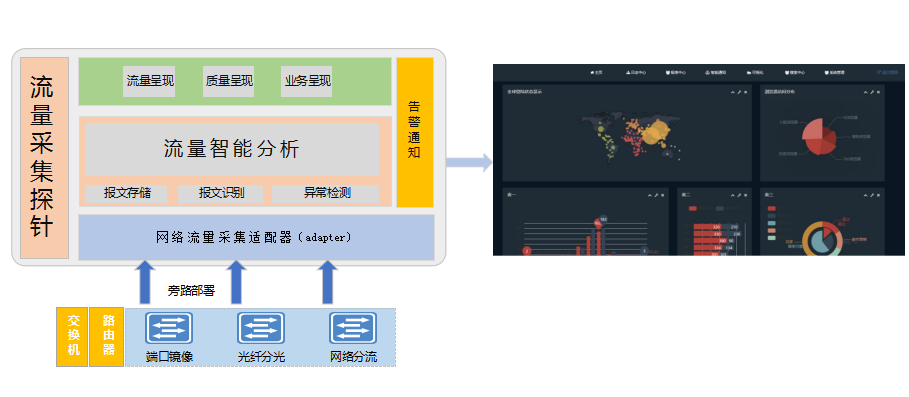The height and width of the screenshot is (397, 909).
Task: Click the orange 路由器 box
Action: [x=107, y=337]
